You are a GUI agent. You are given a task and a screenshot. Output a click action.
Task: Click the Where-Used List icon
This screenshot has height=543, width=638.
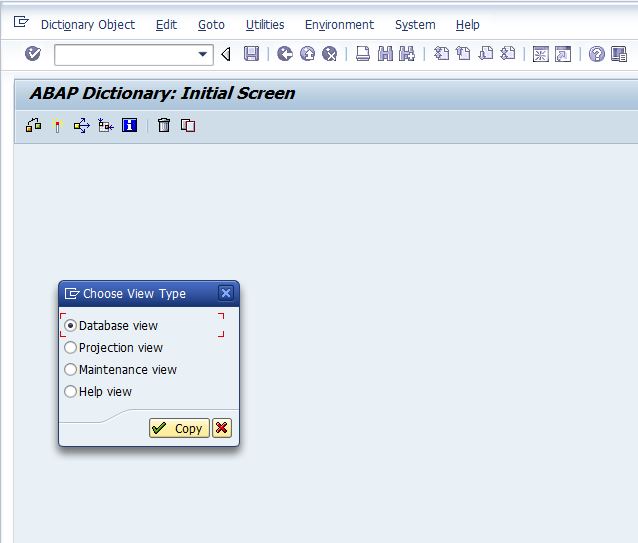[x=81, y=125]
